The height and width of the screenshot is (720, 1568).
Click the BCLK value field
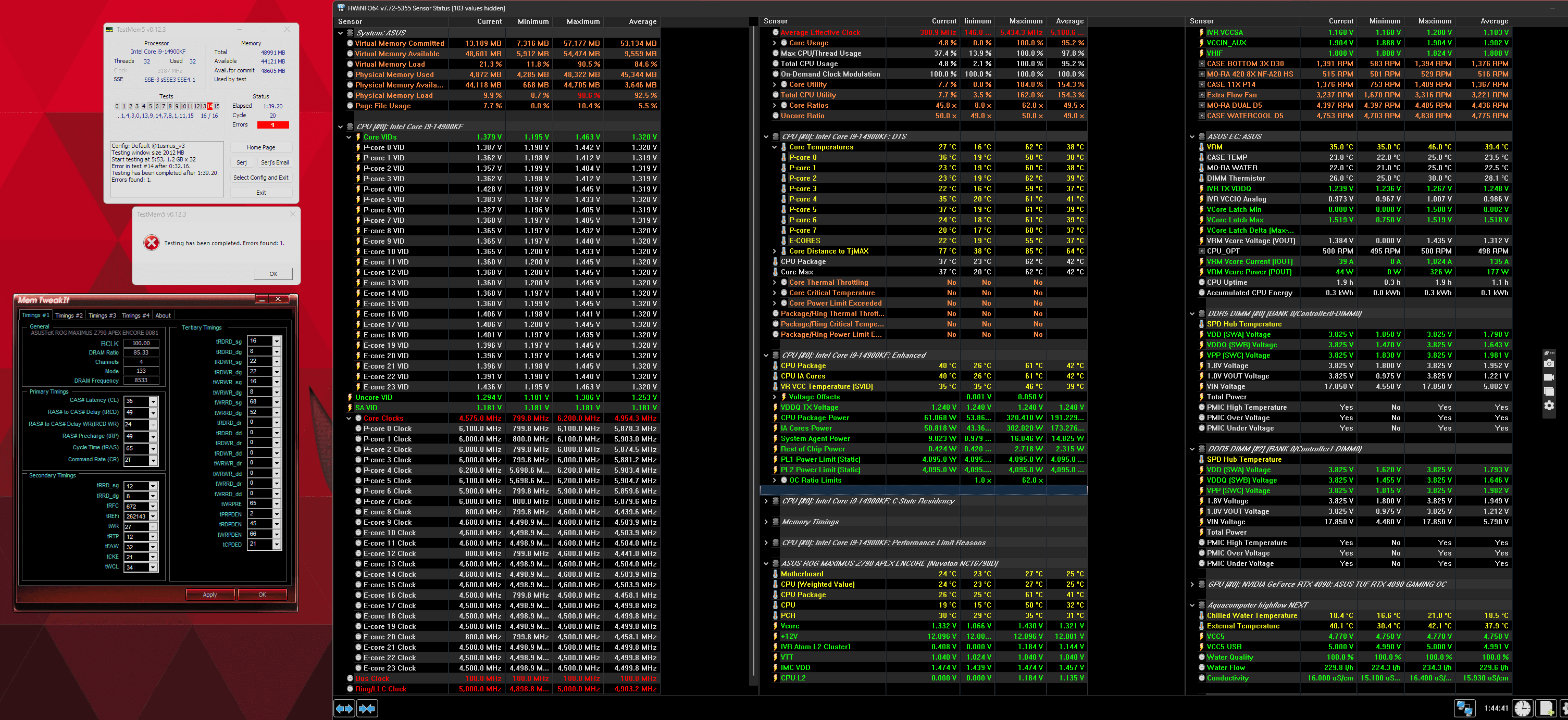141,343
